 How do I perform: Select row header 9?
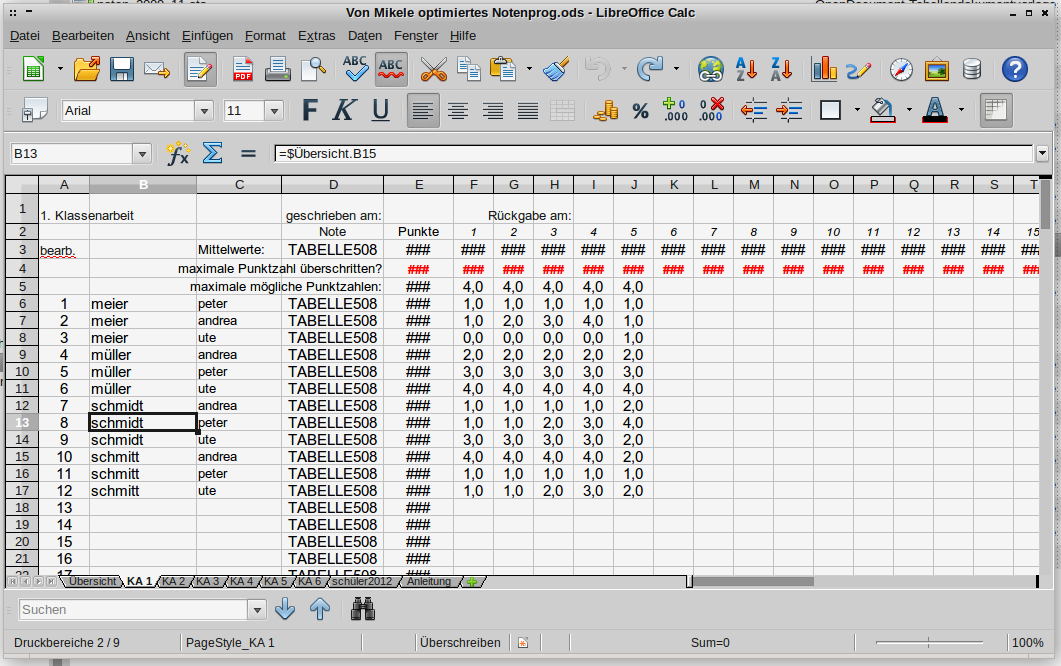click(x=22, y=355)
